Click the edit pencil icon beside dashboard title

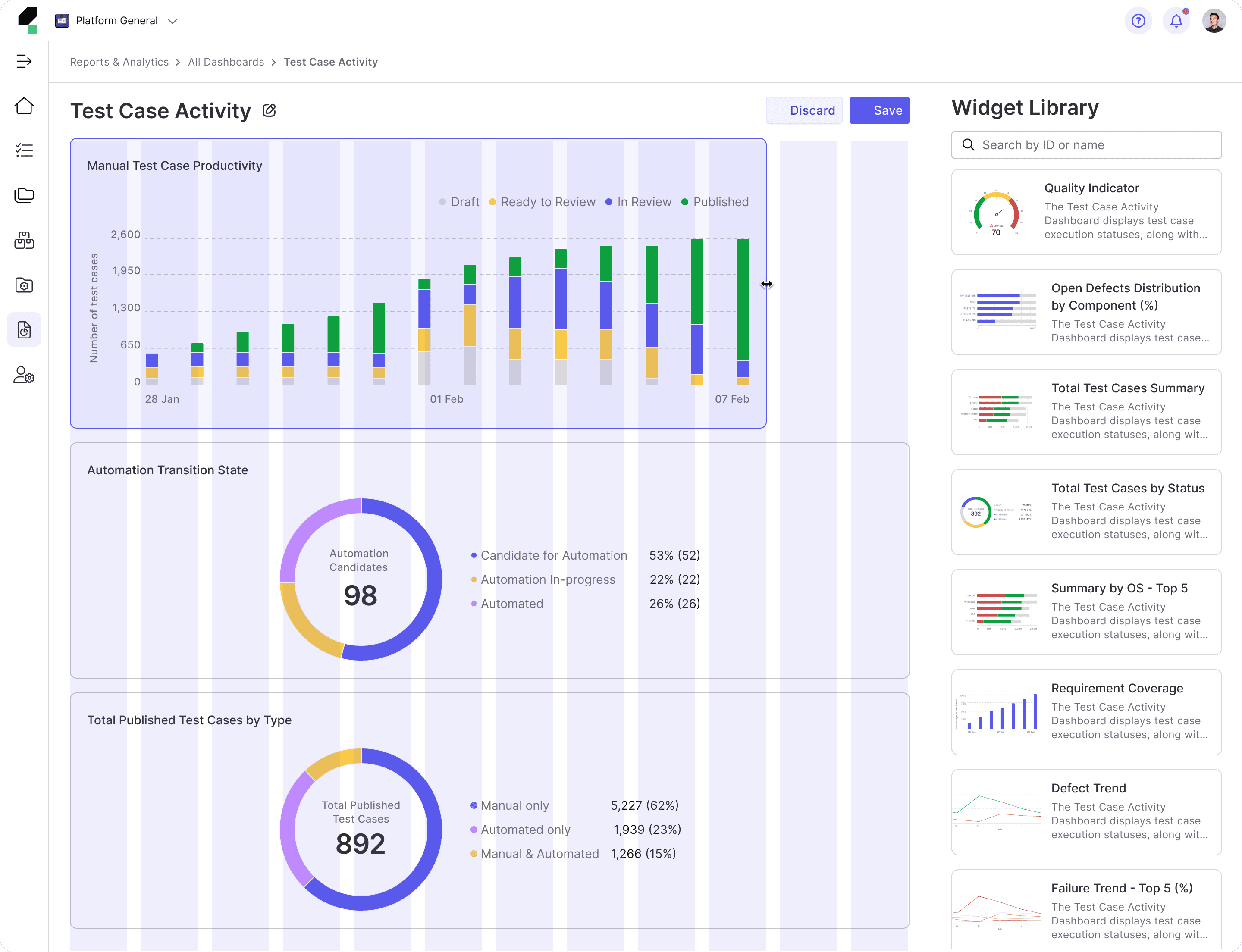click(269, 110)
